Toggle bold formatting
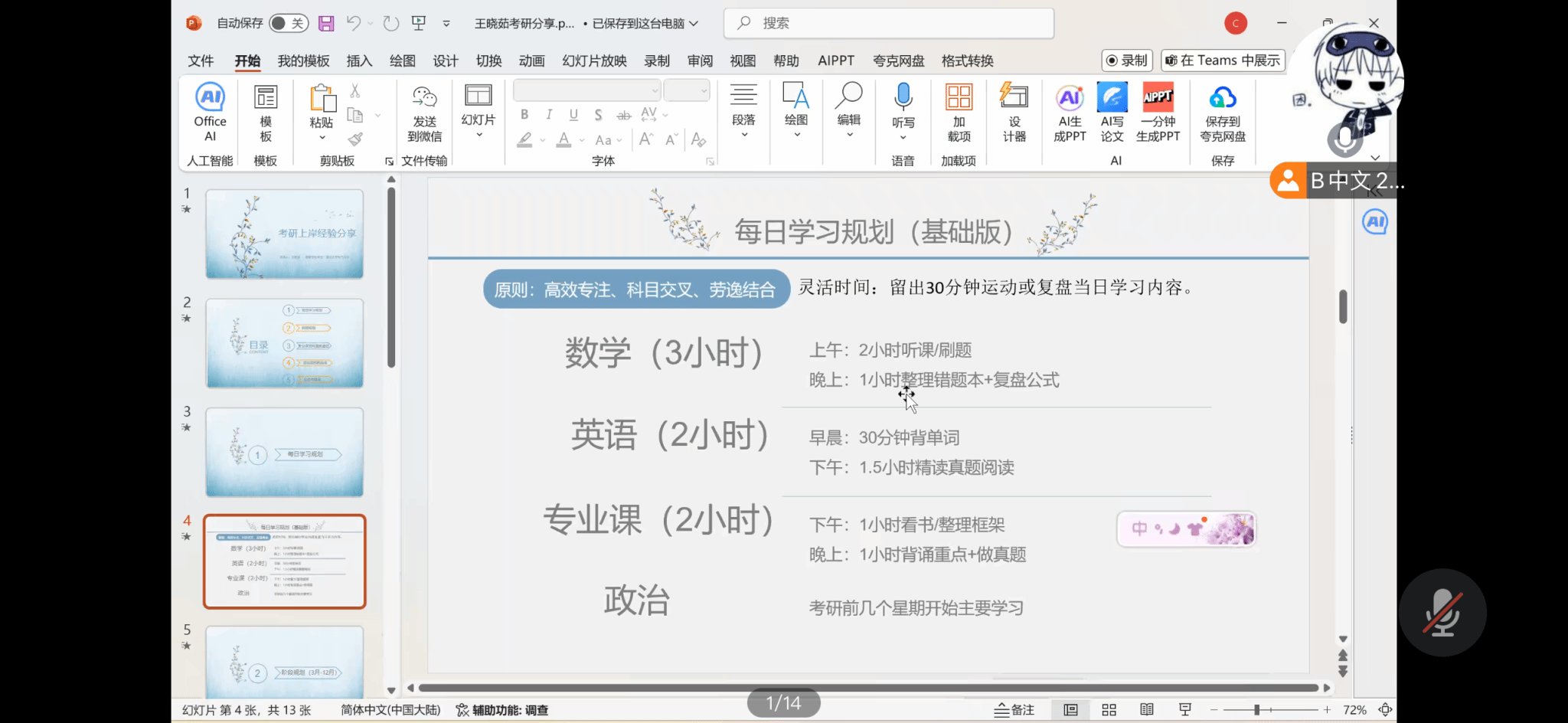The height and width of the screenshot is (723, 1568). pos(524,115)
